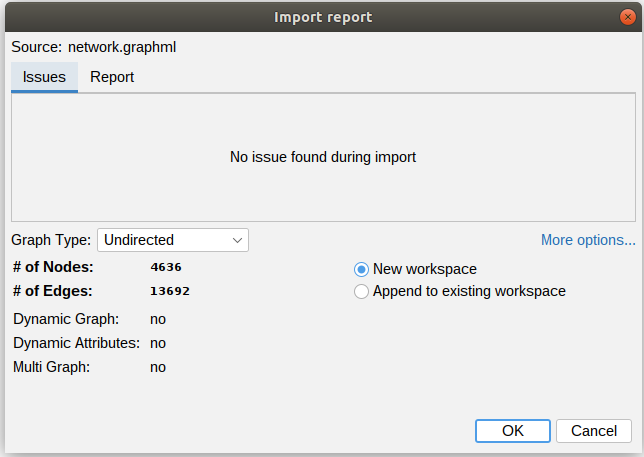Click the Source network.graphml text

[94, 47]
